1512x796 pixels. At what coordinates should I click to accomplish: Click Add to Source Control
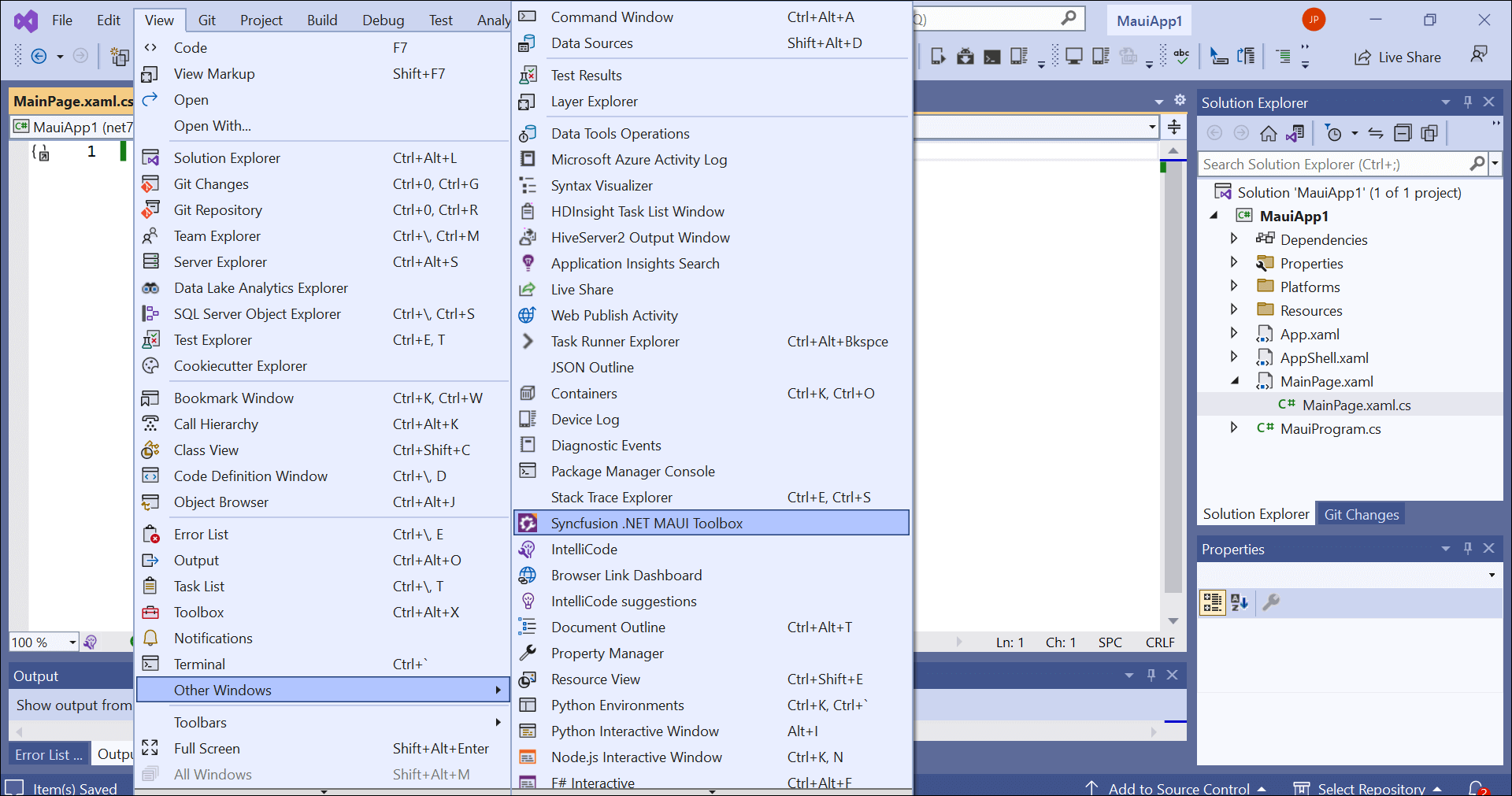pos(1178,788)
